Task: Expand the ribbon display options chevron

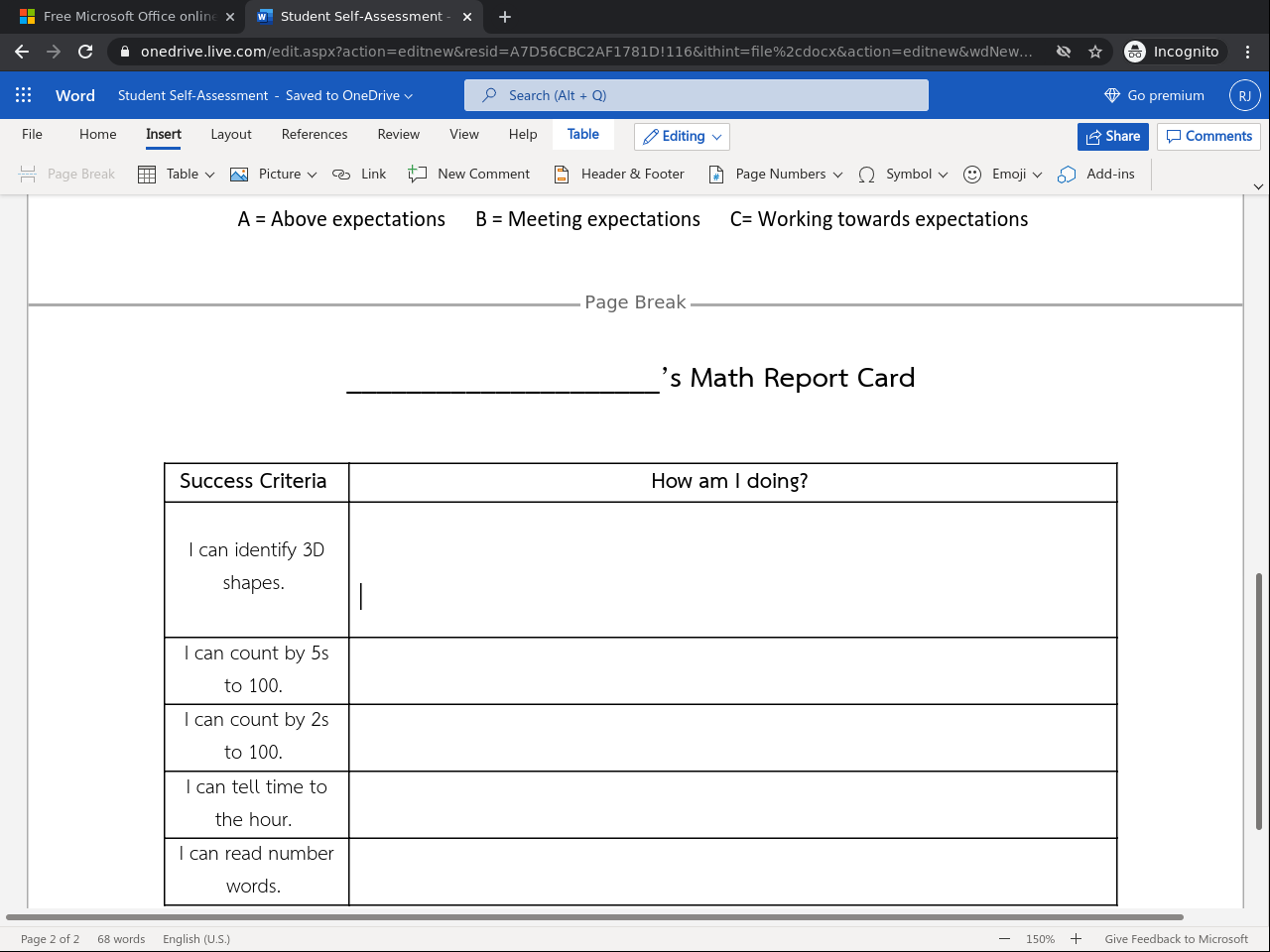Action: [x=1258, y=186]
